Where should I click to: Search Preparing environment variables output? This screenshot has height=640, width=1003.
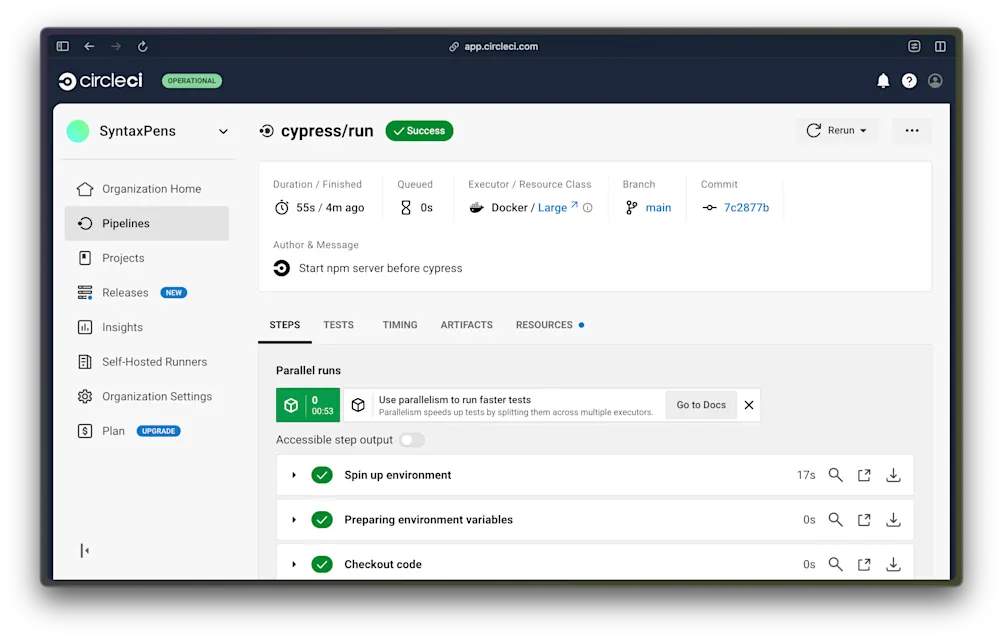pos(835,520)
